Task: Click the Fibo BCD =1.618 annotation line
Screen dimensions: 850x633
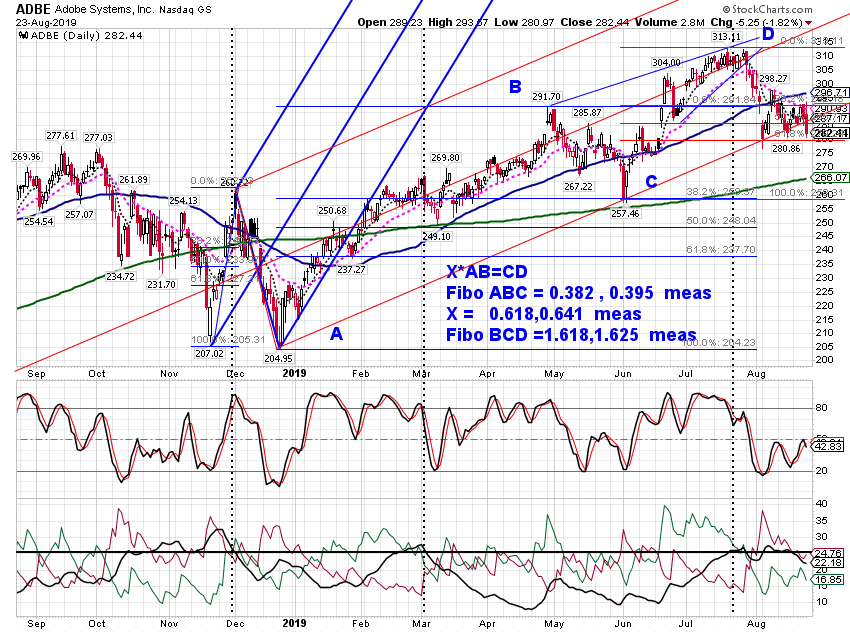Action: coord(571,335)
